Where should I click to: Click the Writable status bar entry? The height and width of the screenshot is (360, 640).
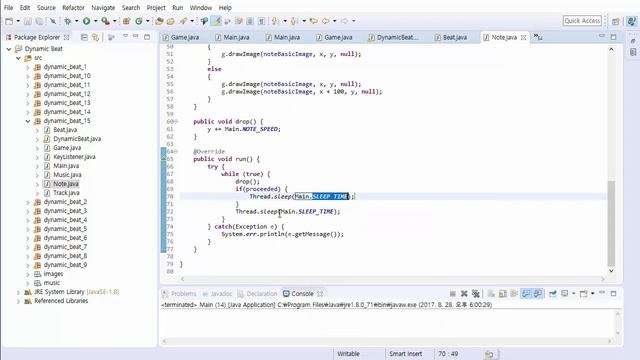tap(348, 354)
